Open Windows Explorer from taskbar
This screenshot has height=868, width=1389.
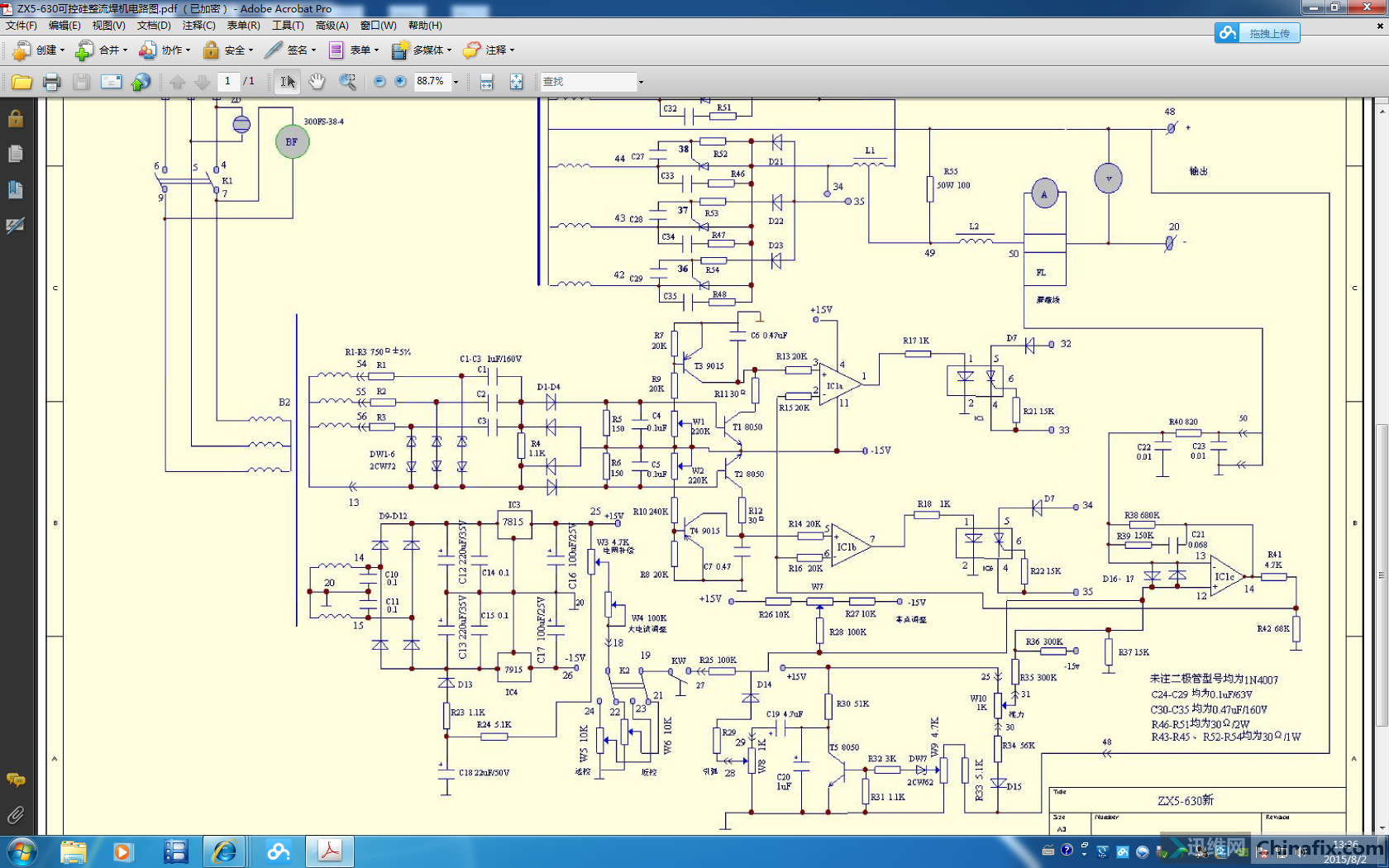[73, 851]
